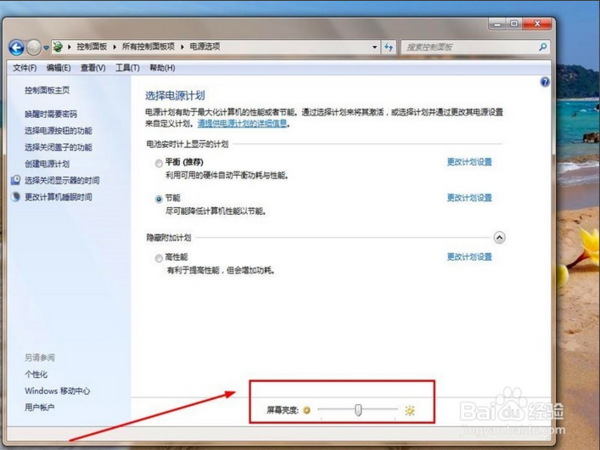Open the 工具(T) menu
Image resolution: width=600 pixels, height=450 pixels.
(x=127, y=68)
